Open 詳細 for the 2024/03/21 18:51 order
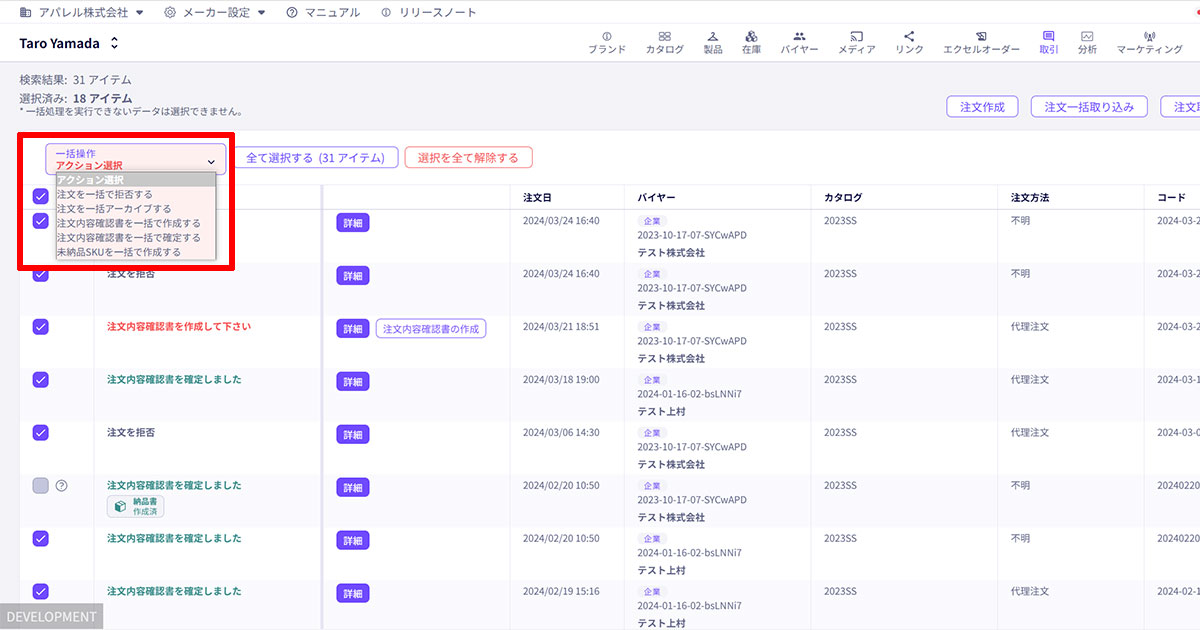Image resolution: width=1200 pixels, height=630 pixels. tap(352, 329)
